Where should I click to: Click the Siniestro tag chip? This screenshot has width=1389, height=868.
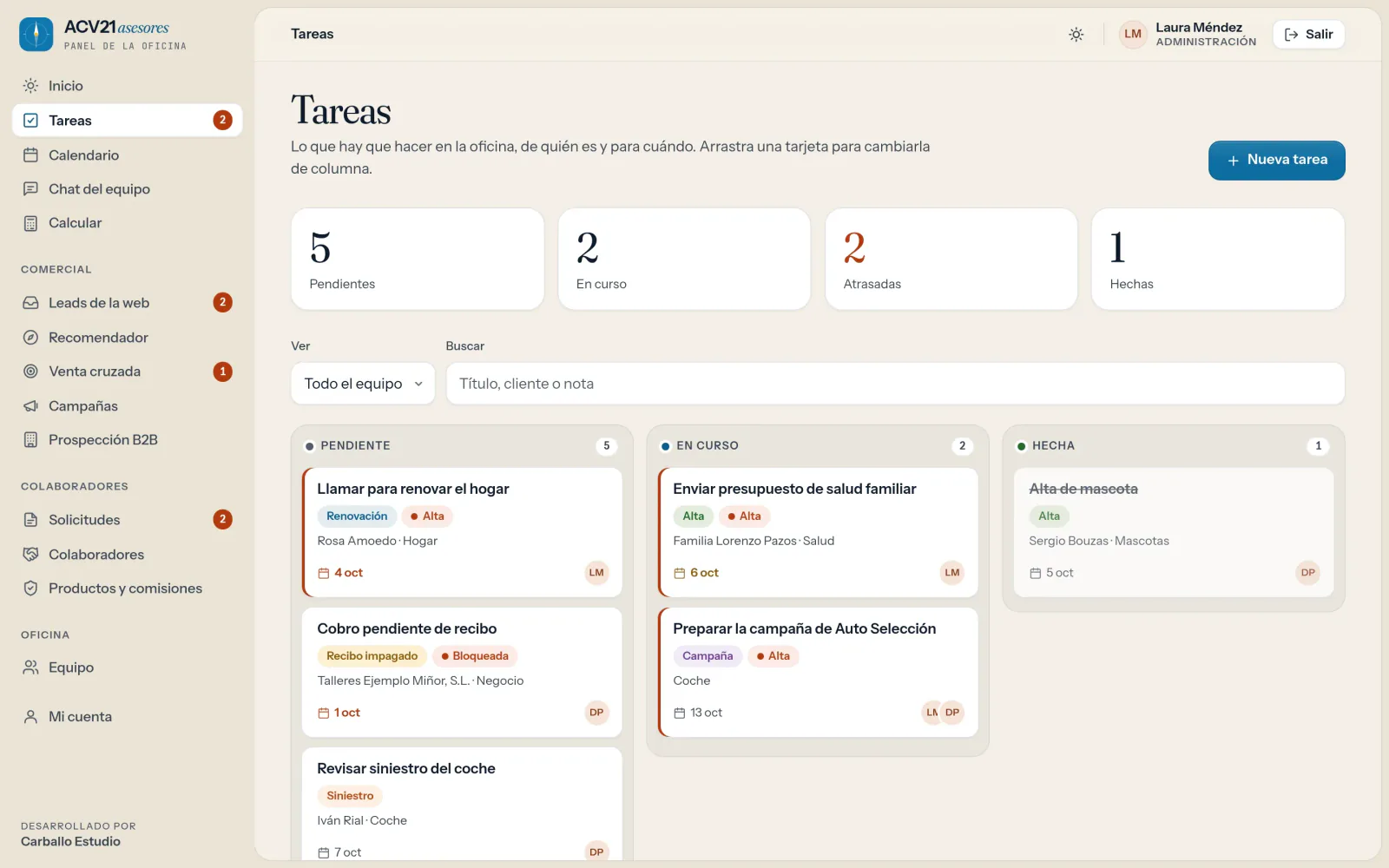(x=350, y=796)
